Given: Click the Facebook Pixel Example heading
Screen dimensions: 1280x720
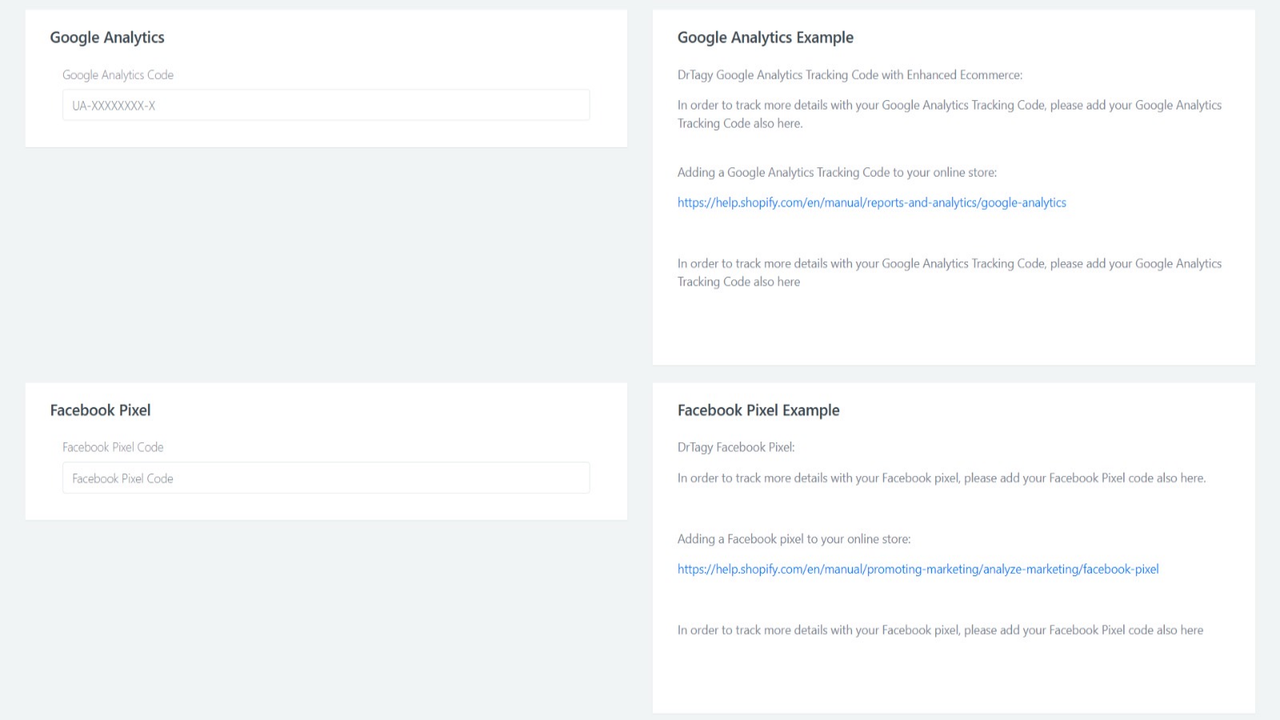Looking at the screenshot, I should click(758, 410).
